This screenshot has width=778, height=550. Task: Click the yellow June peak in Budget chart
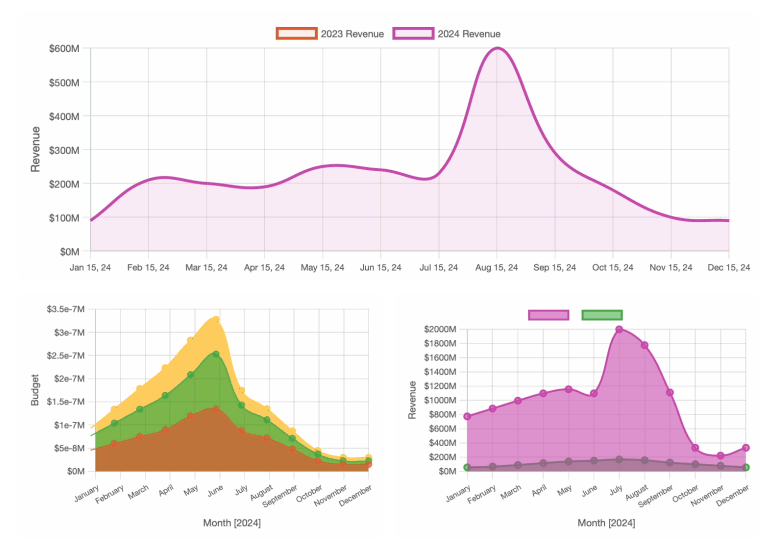(x=216, y=319)
